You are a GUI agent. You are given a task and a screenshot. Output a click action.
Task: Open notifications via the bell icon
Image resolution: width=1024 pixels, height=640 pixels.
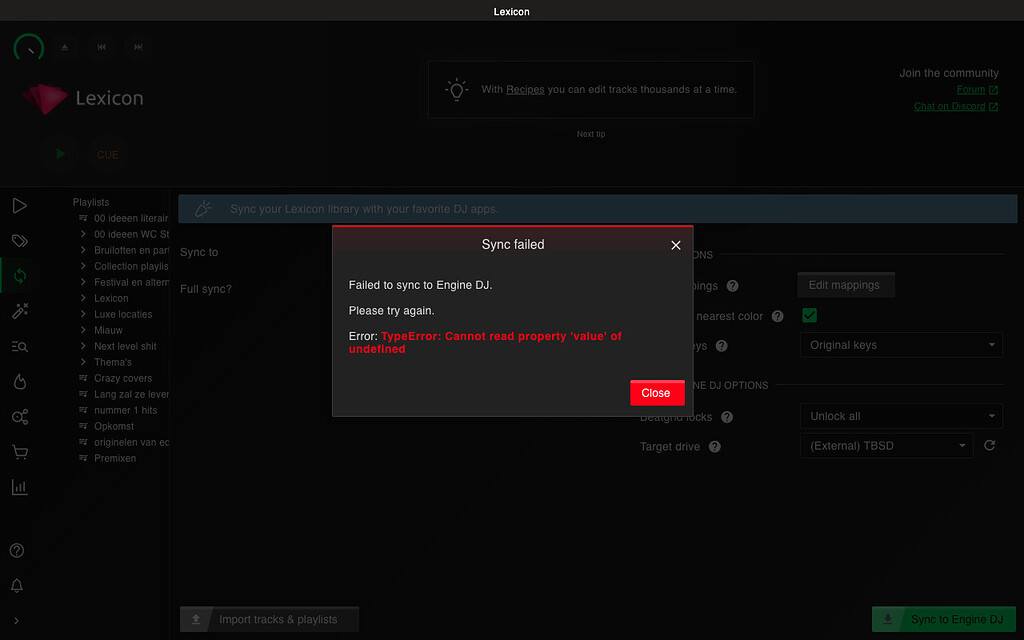pyautogui.click(x=19, y=585)
